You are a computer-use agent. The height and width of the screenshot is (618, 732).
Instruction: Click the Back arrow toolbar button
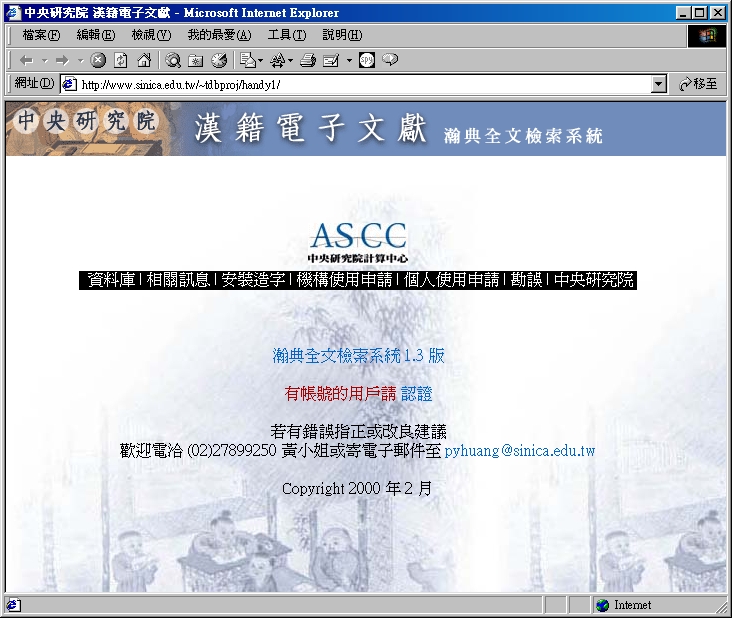(27, 60)
